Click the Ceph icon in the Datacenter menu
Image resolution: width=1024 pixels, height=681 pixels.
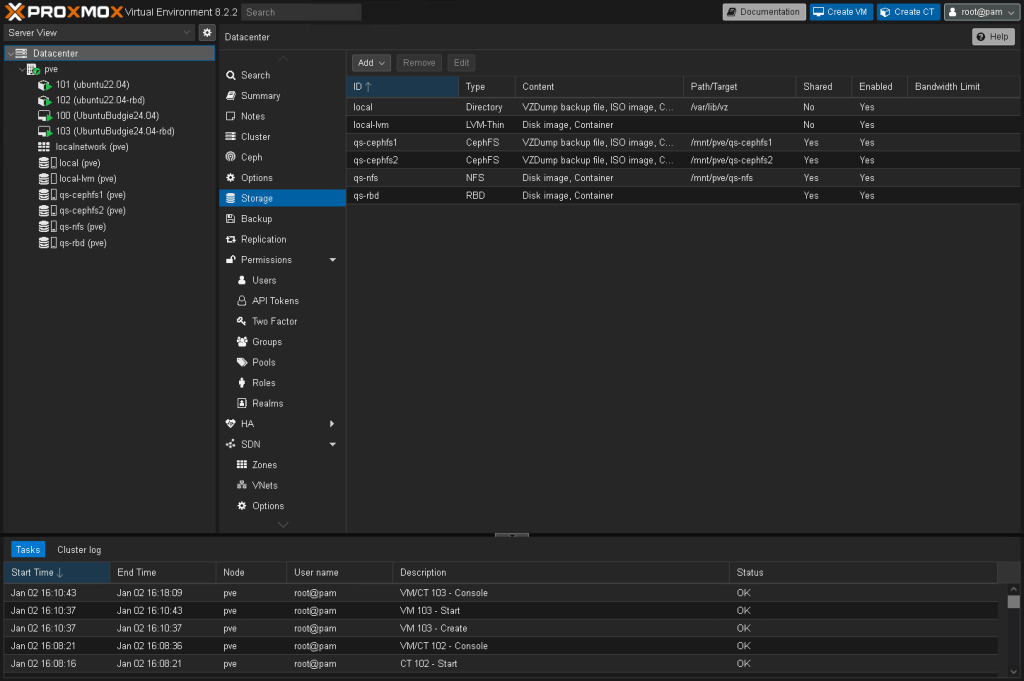tap(231, 157)
